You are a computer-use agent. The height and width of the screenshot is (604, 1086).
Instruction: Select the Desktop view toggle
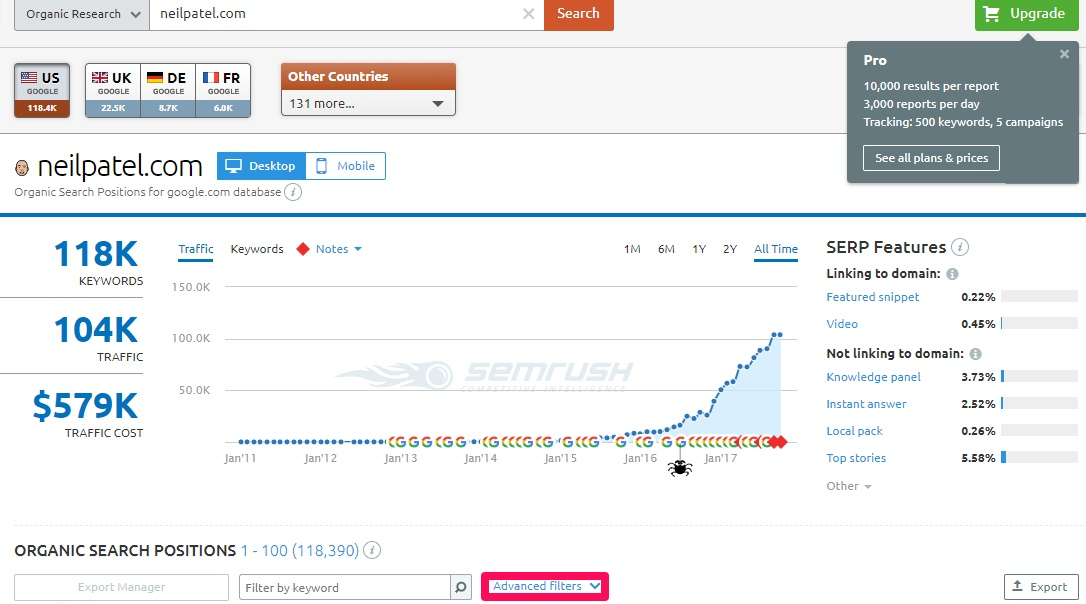(x=261, y=166)
